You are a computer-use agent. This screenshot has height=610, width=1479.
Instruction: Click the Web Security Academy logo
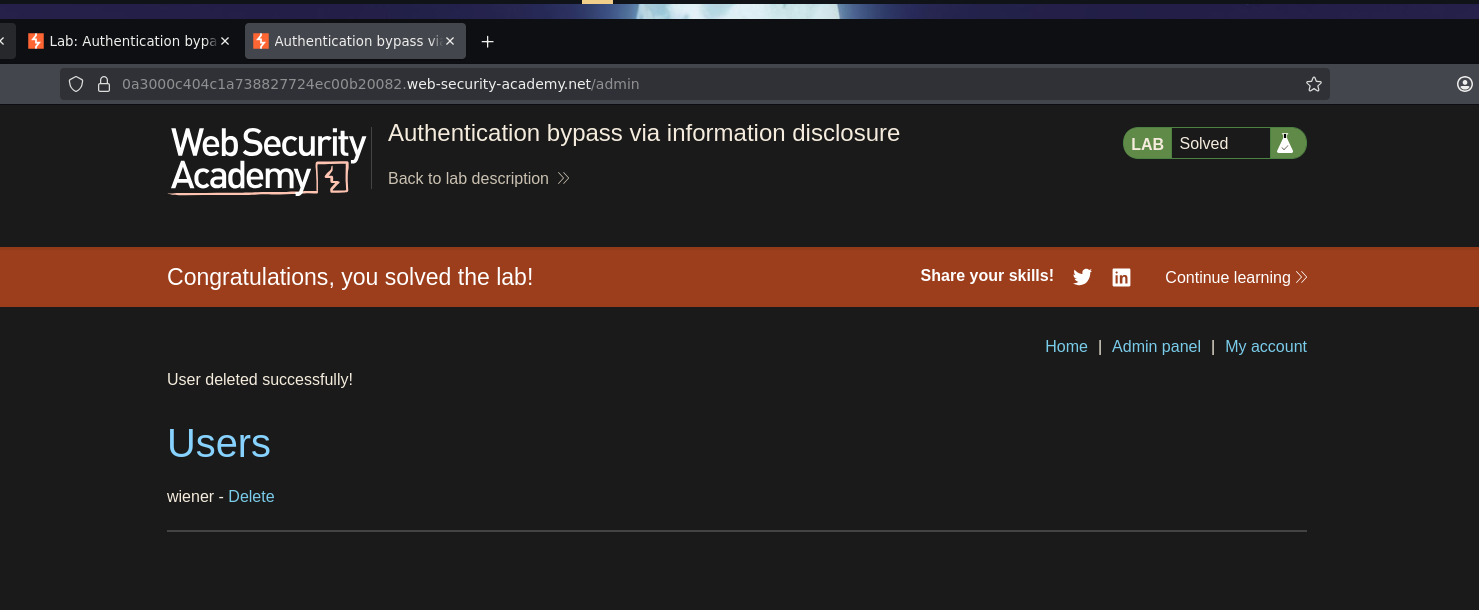pos(268,160)
